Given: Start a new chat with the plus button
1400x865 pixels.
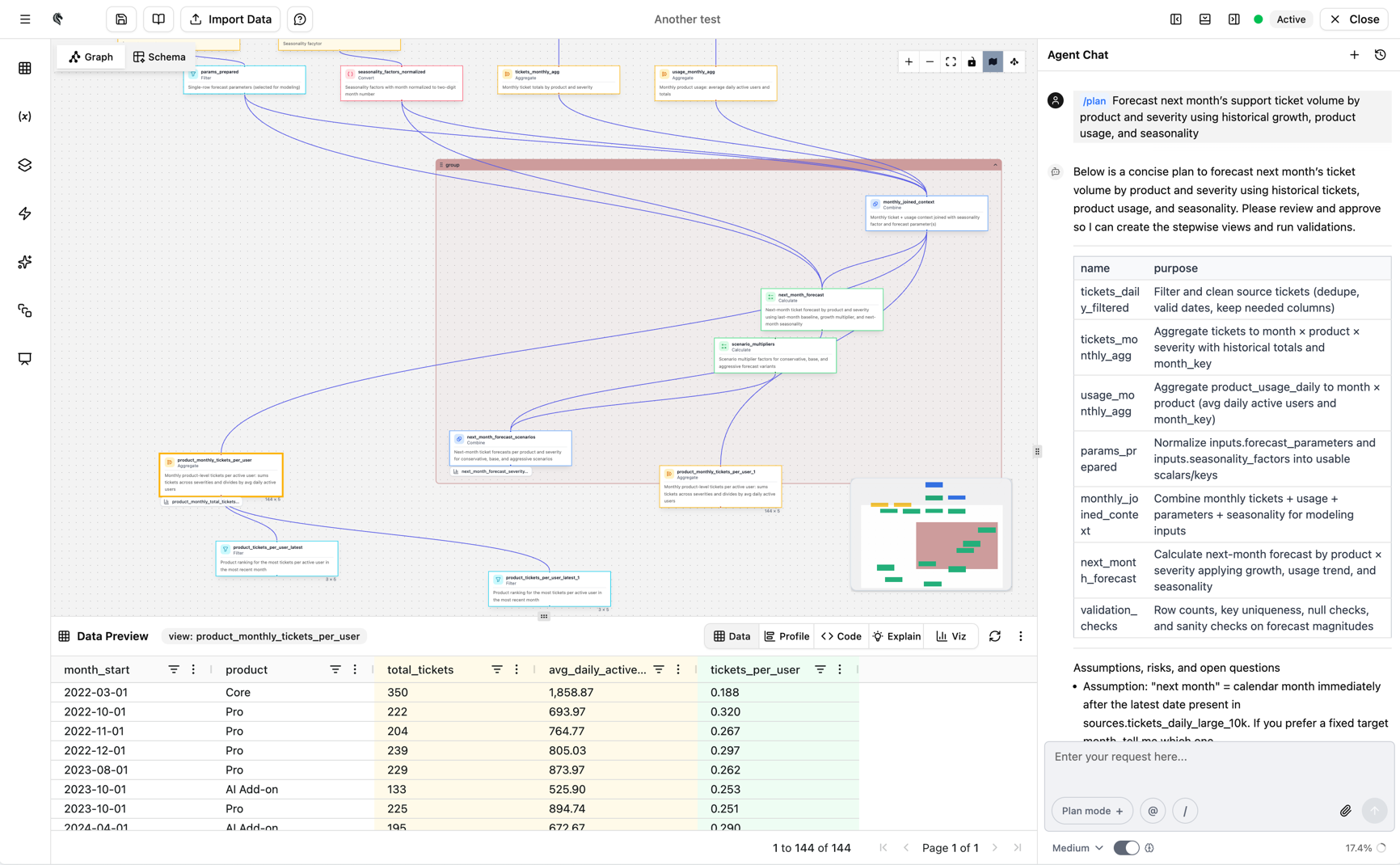Looking at the screenshot, I should 1355,54.
